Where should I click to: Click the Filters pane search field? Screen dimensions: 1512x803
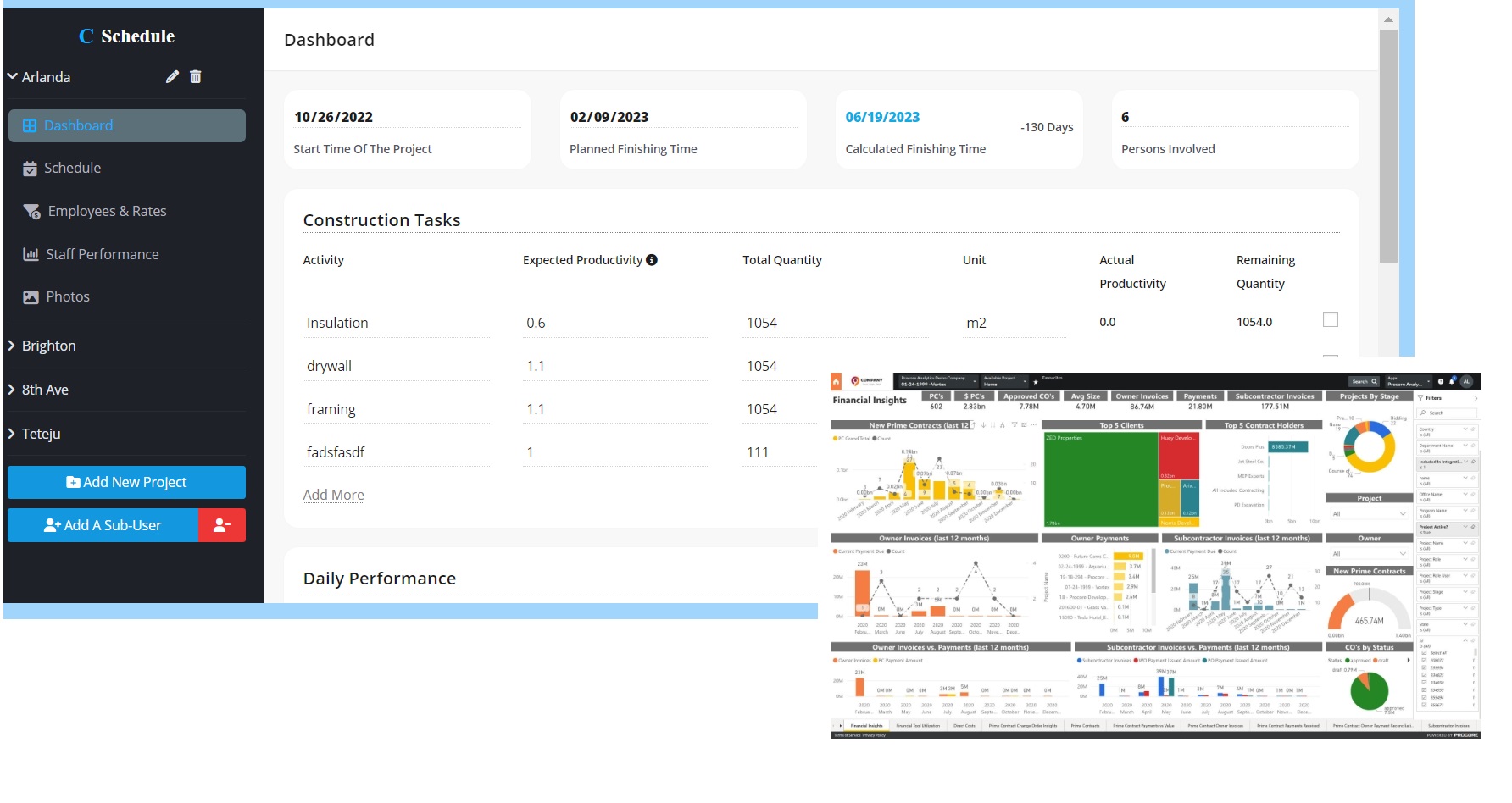1448,413
